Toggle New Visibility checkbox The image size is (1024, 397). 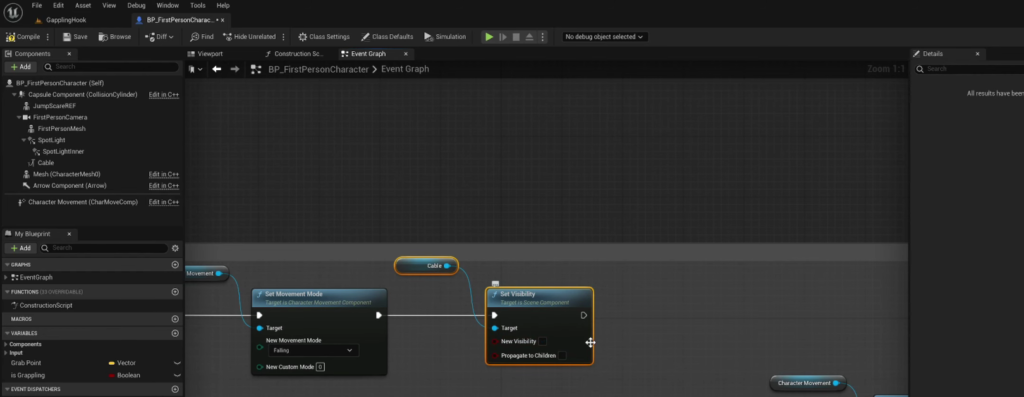pyautogui.click(x=542, y=341)
